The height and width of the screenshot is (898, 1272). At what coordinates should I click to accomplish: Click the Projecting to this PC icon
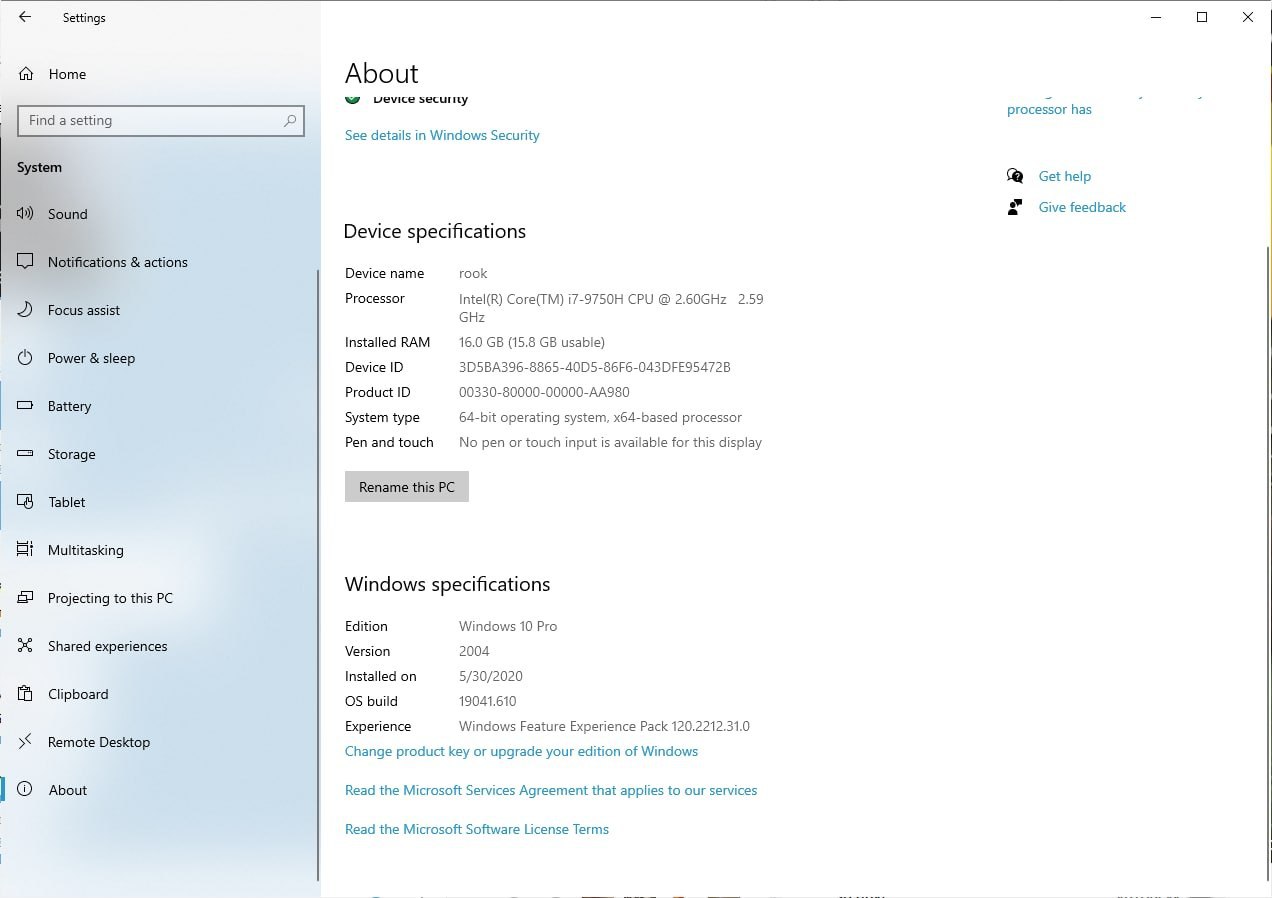(x=26, y=598)
